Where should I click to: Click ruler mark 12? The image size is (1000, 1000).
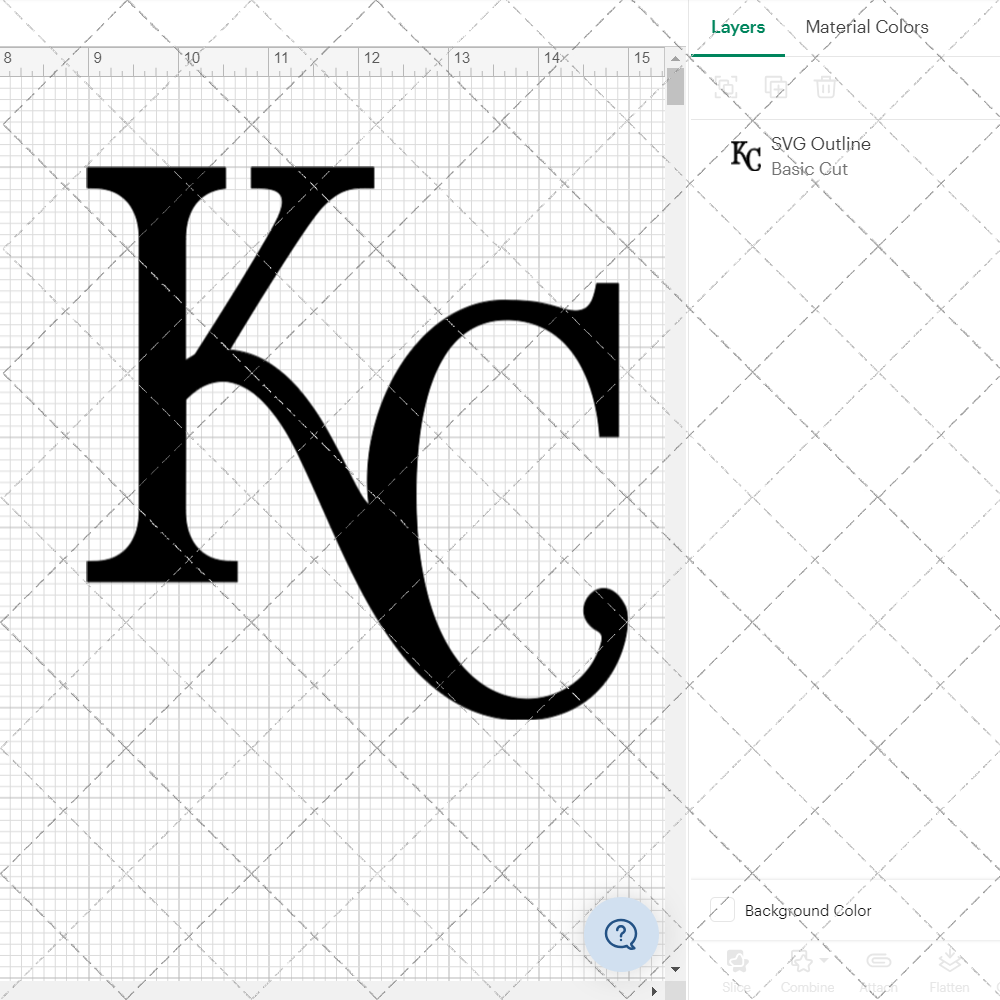click(372, 58)
